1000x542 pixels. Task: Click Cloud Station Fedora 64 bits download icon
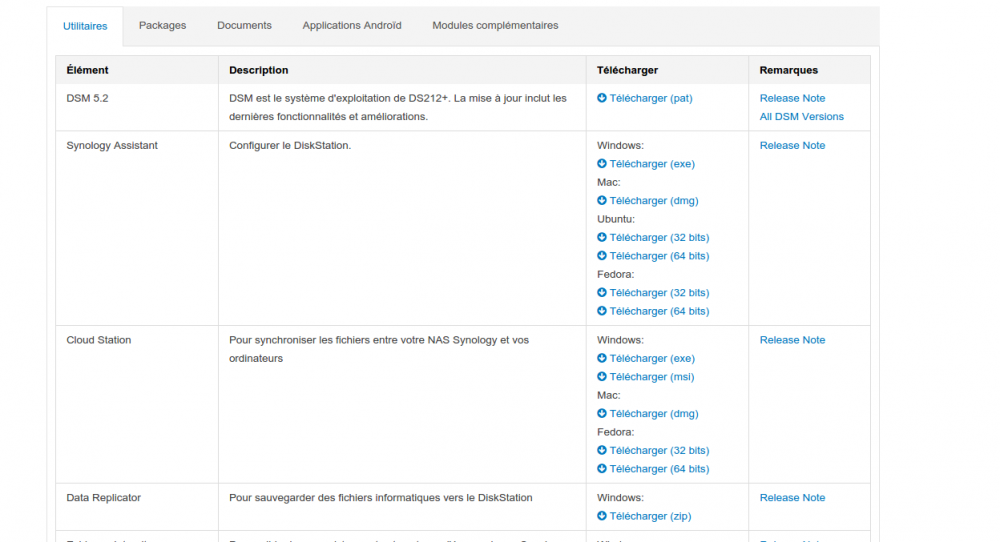point(601,469)
